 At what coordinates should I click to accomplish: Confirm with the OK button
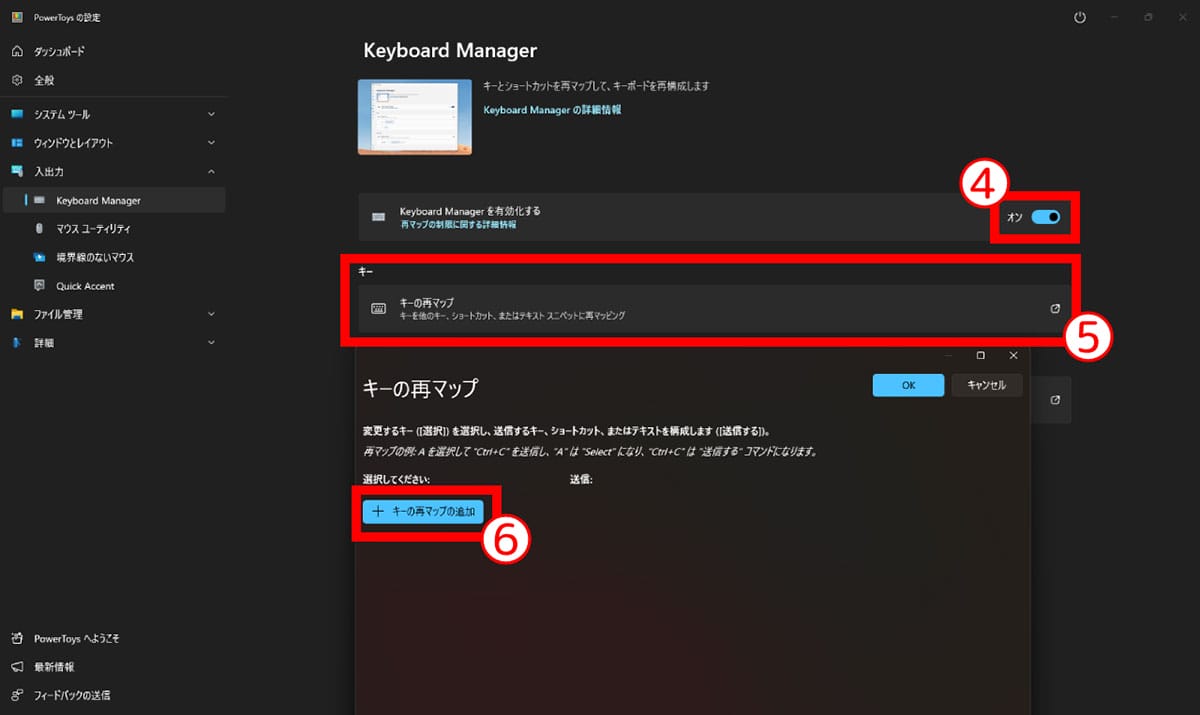click(908, 386)
